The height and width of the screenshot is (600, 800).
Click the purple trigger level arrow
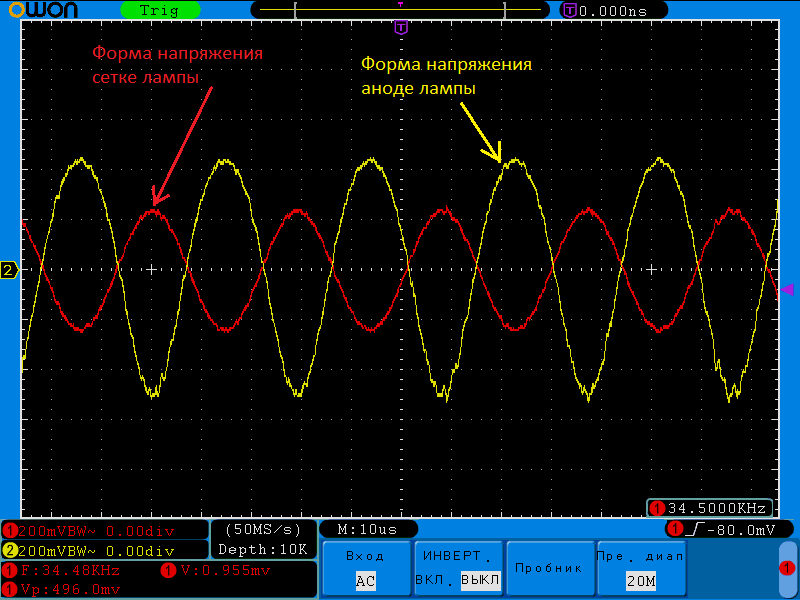(x=788, y=290)
